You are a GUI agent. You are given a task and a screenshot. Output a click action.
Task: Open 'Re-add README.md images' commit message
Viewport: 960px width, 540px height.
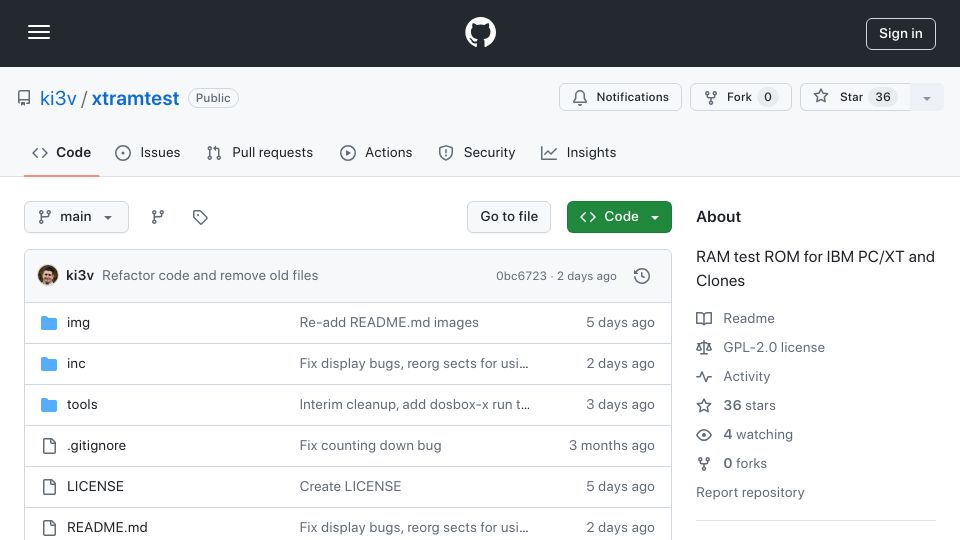(x=389, y=323)
